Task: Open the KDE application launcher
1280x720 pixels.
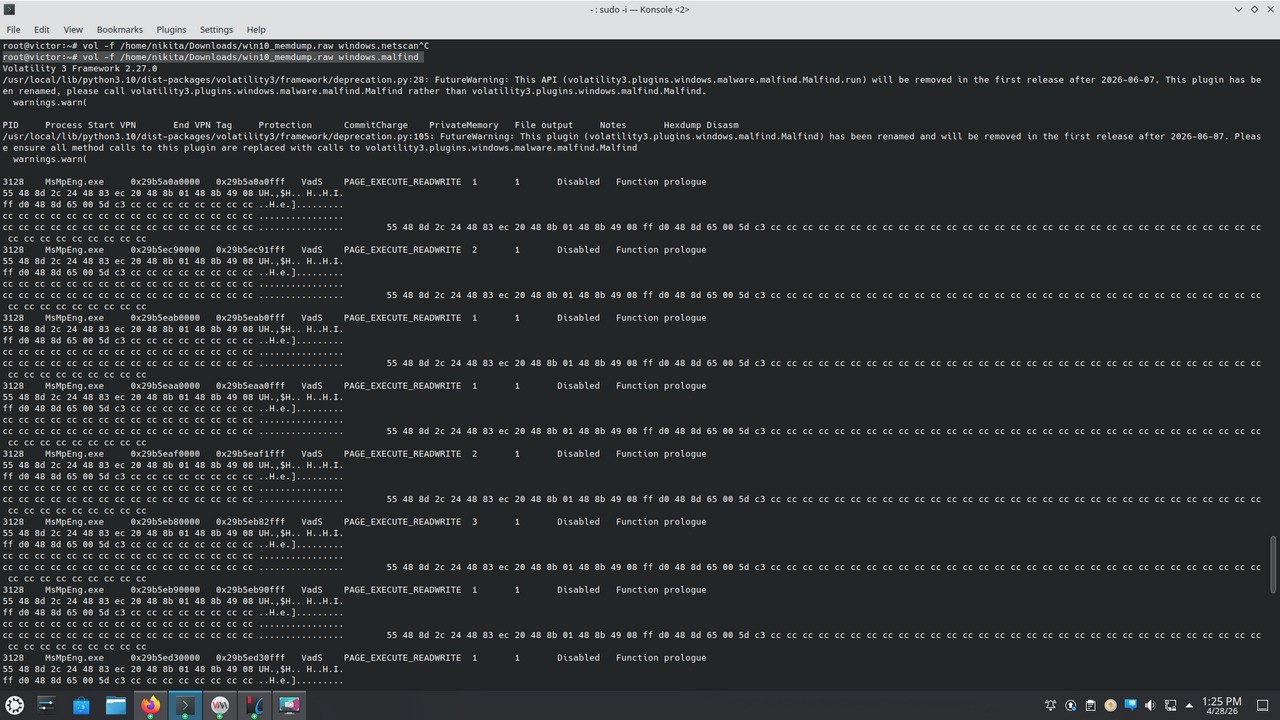Action: [x=15, y=705]
